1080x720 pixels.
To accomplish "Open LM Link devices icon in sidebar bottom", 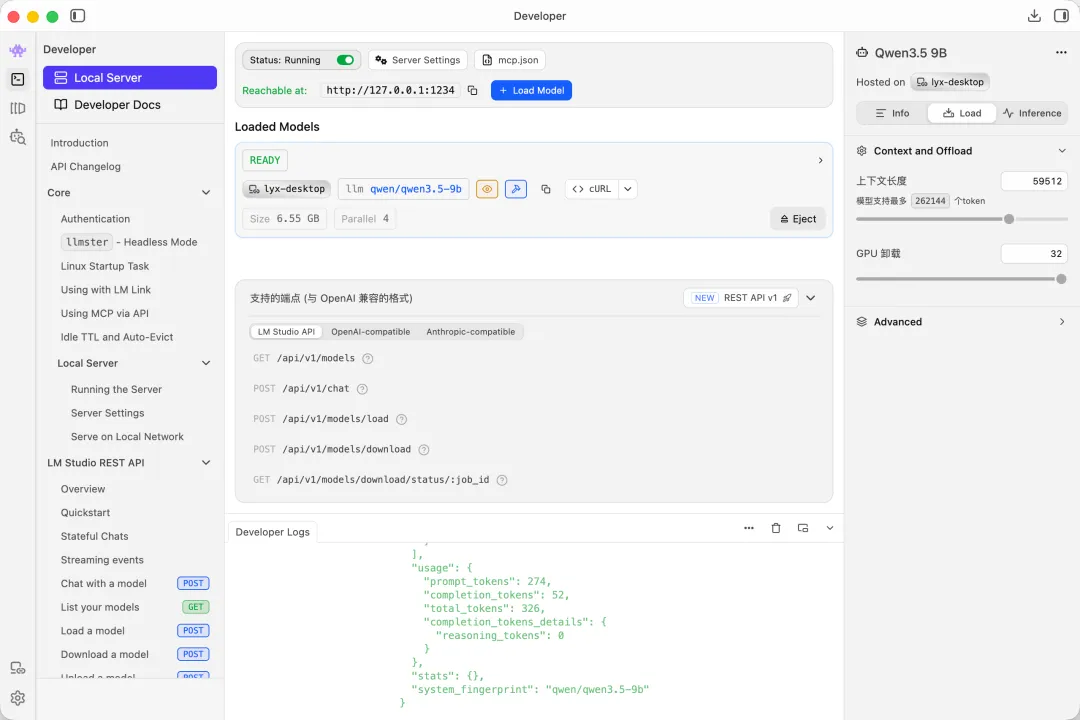I will (18, 668).
